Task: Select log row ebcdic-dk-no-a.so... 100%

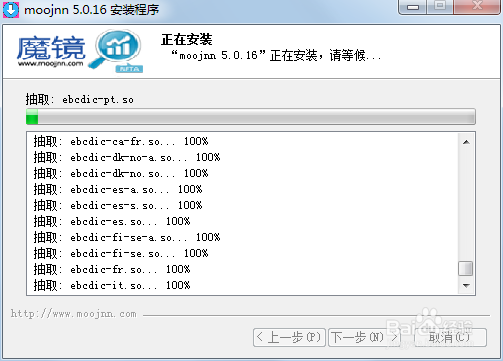Action: pyautogui.click(x=127, y=157)
